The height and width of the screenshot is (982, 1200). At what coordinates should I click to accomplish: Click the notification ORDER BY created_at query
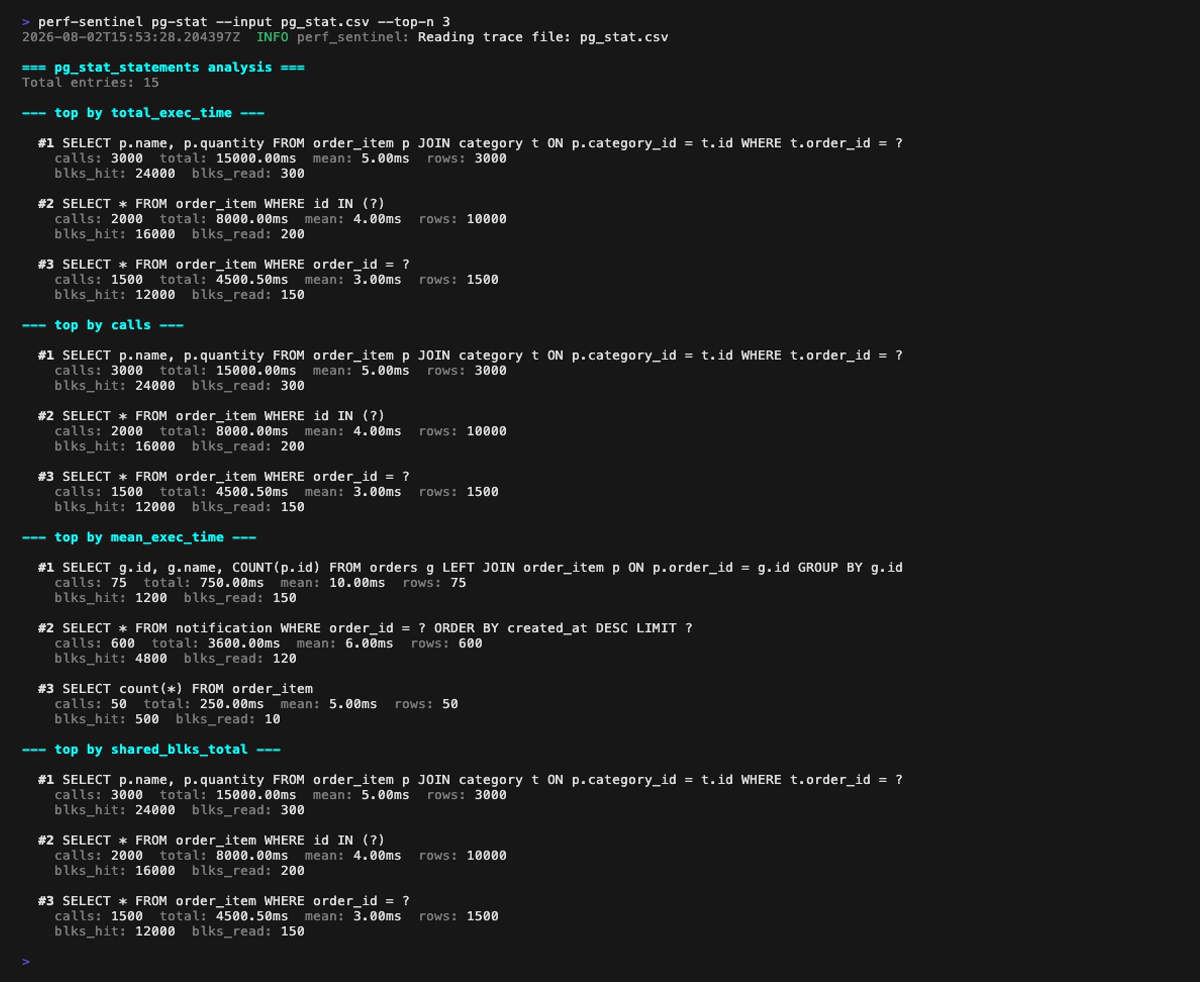[365, 628]
